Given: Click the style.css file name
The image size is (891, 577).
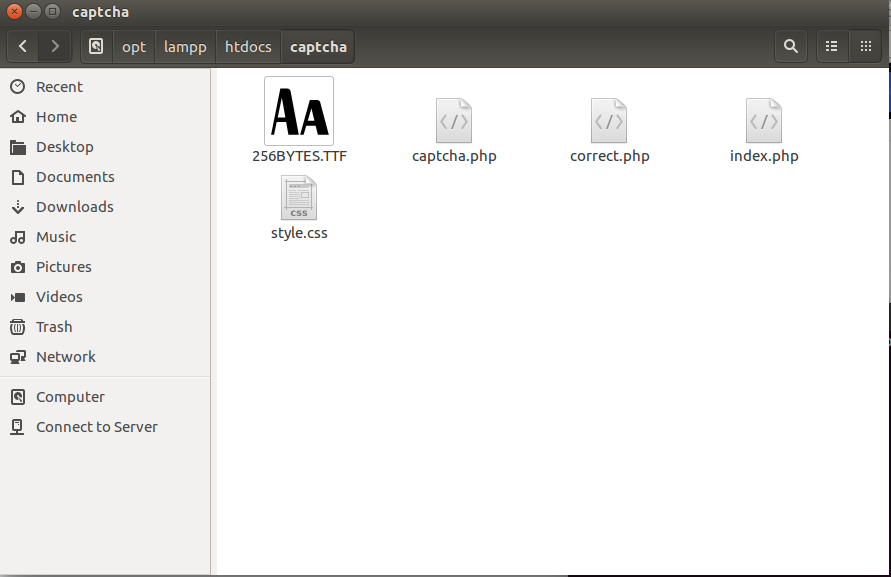Looking at the screenshot, I should (x=299, y=233).
